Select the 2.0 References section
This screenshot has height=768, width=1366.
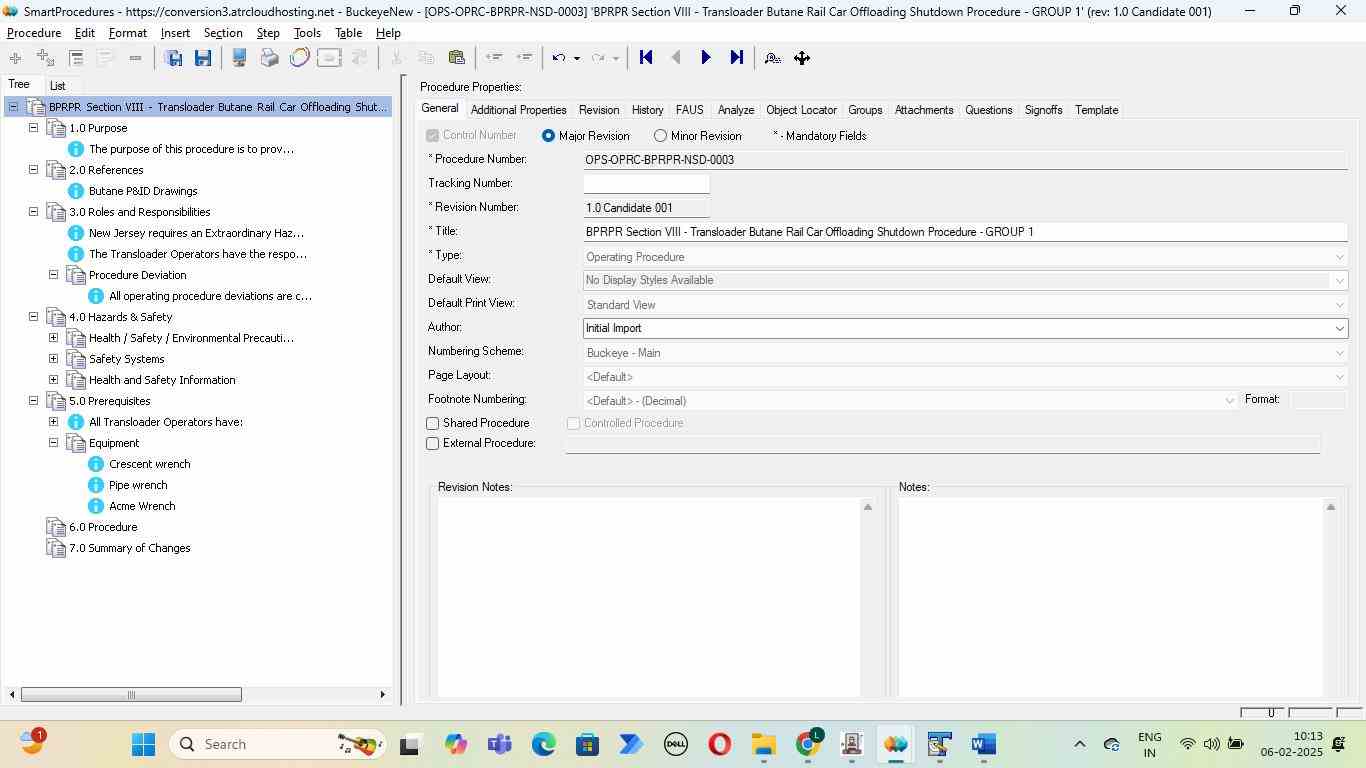coord(106,170)
